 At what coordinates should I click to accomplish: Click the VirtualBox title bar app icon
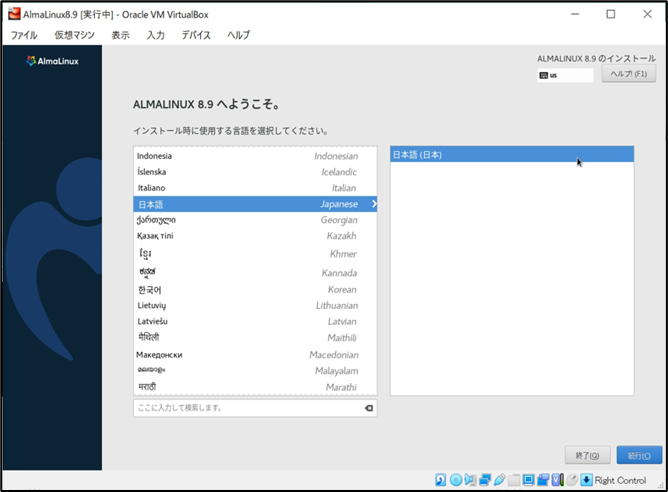pyautogui.click(x=14, y=14)
